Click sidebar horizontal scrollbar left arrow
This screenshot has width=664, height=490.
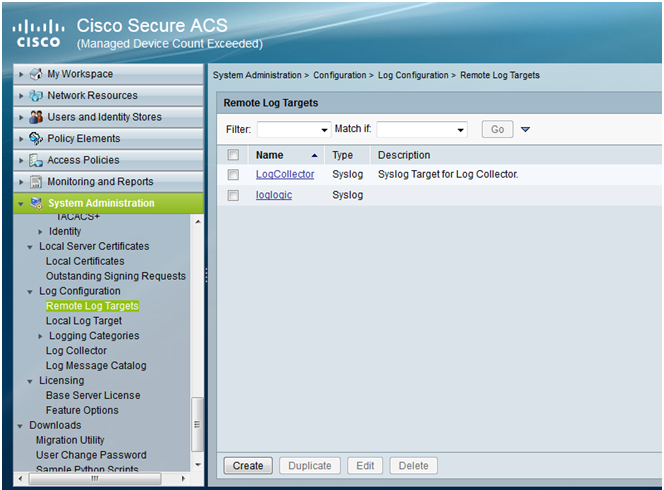tap(20, 479)
